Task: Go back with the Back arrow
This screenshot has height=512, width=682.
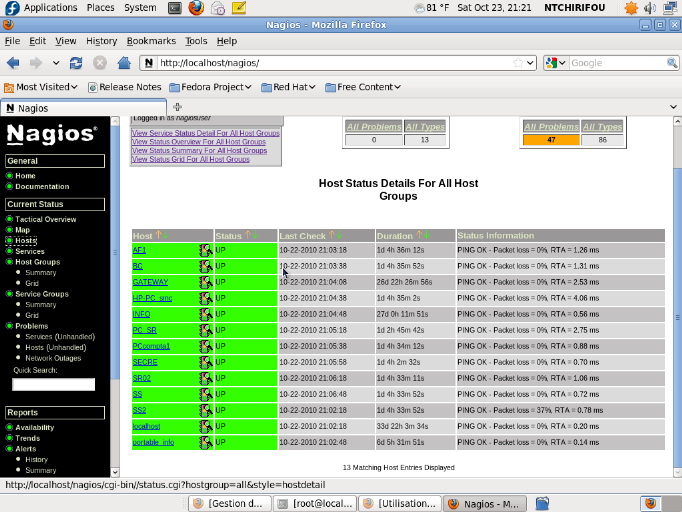Action: click(14, 63)
